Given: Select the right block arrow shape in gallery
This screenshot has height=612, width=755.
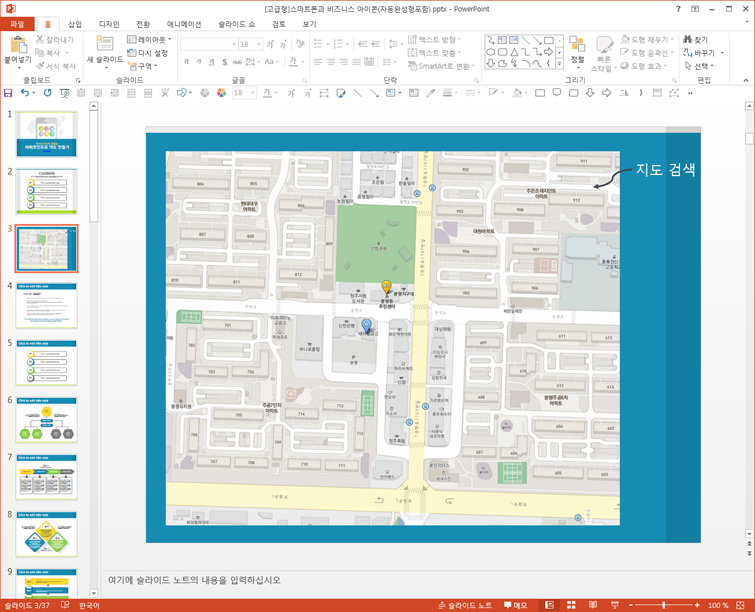Looking at the screenshot, I should click(548, 52).
